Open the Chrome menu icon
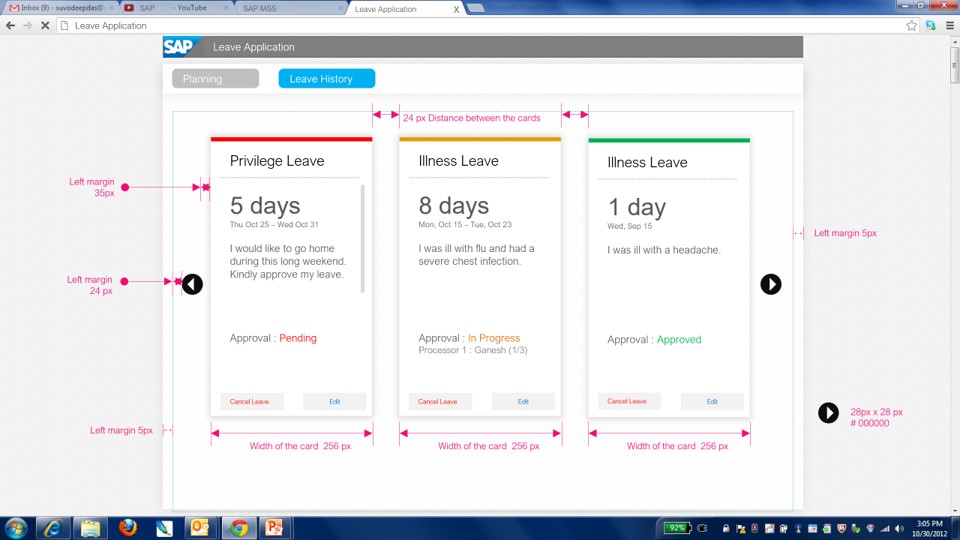The width and height of the screenshot is (960, 540). coord(949,26)
